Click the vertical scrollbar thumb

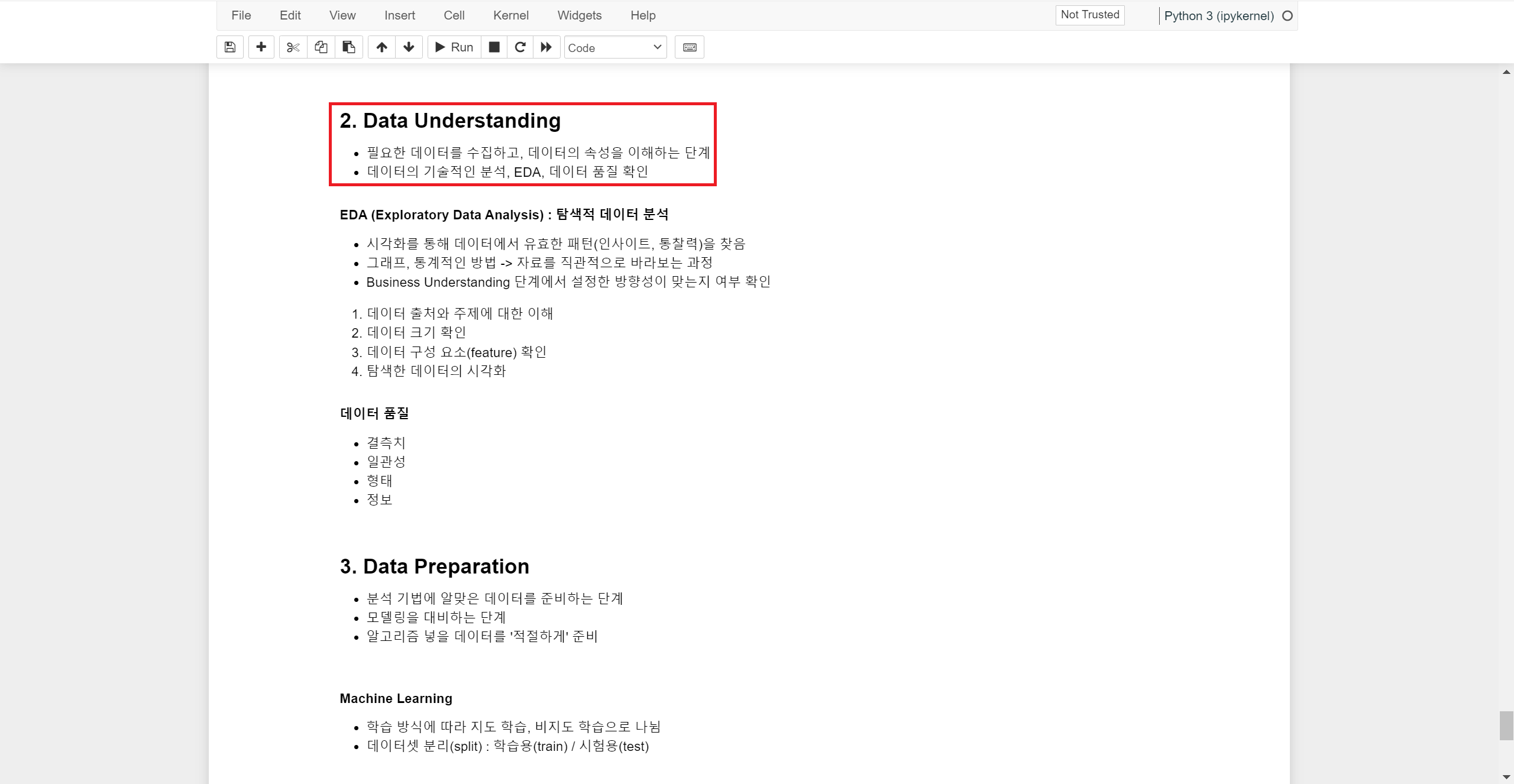(x=1506, y=725)
